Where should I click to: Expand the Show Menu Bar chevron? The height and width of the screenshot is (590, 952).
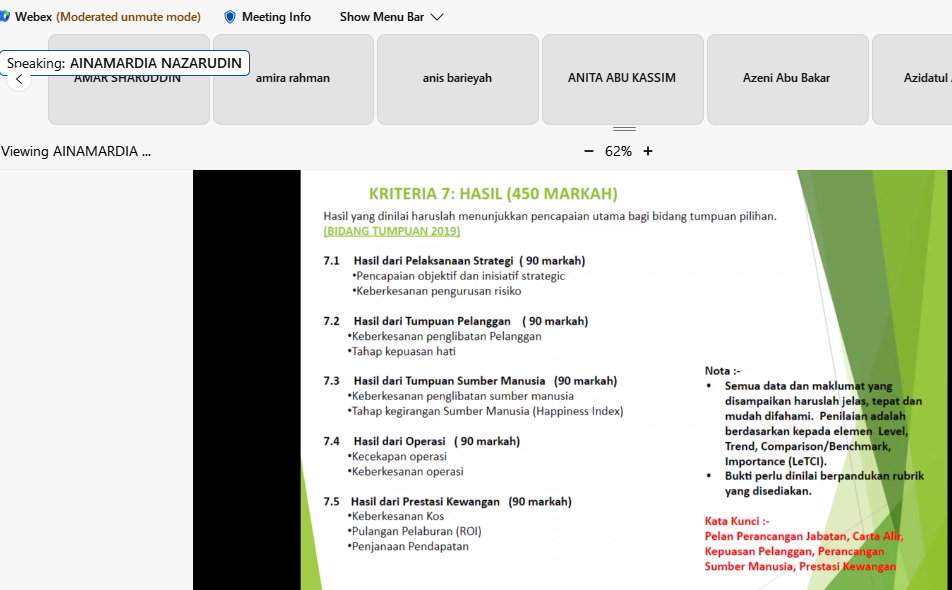pos(437,17)
